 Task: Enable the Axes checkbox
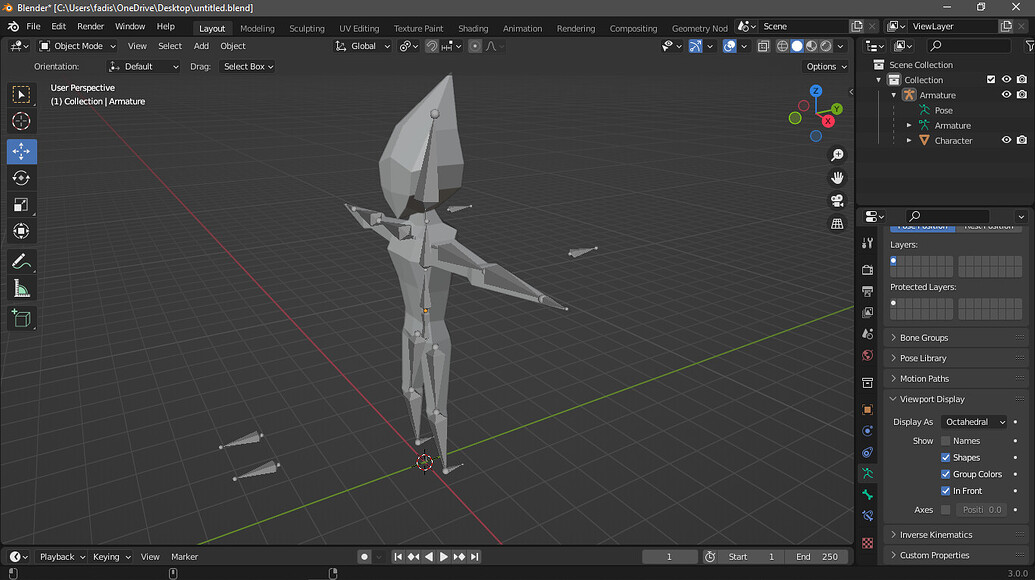[945, 509]
